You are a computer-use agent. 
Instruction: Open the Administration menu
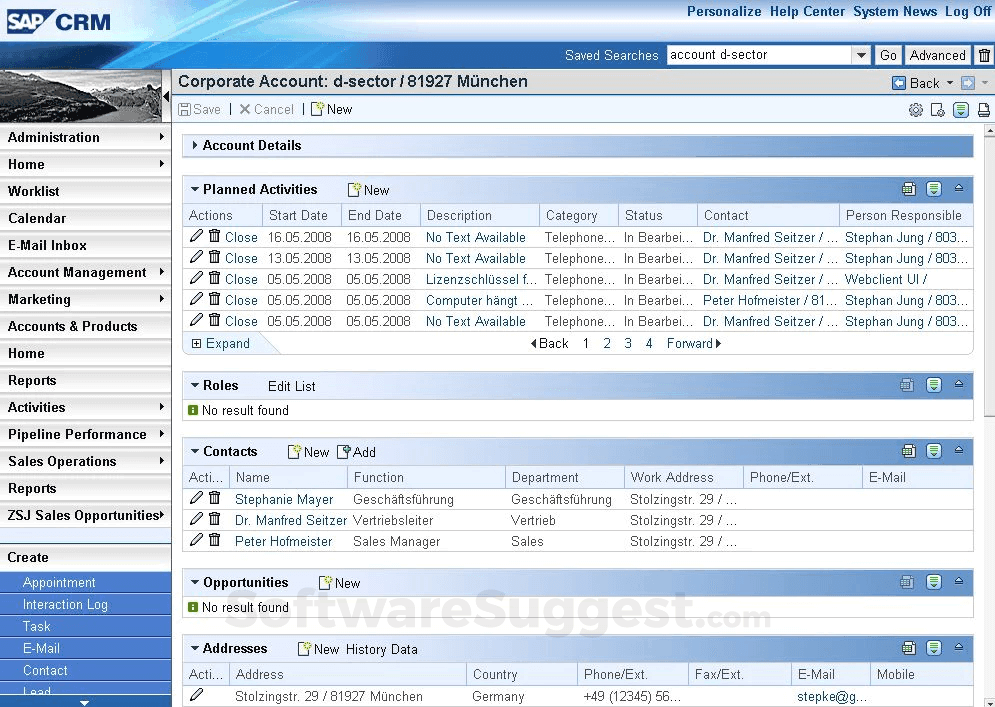click(x=85, y=137)
